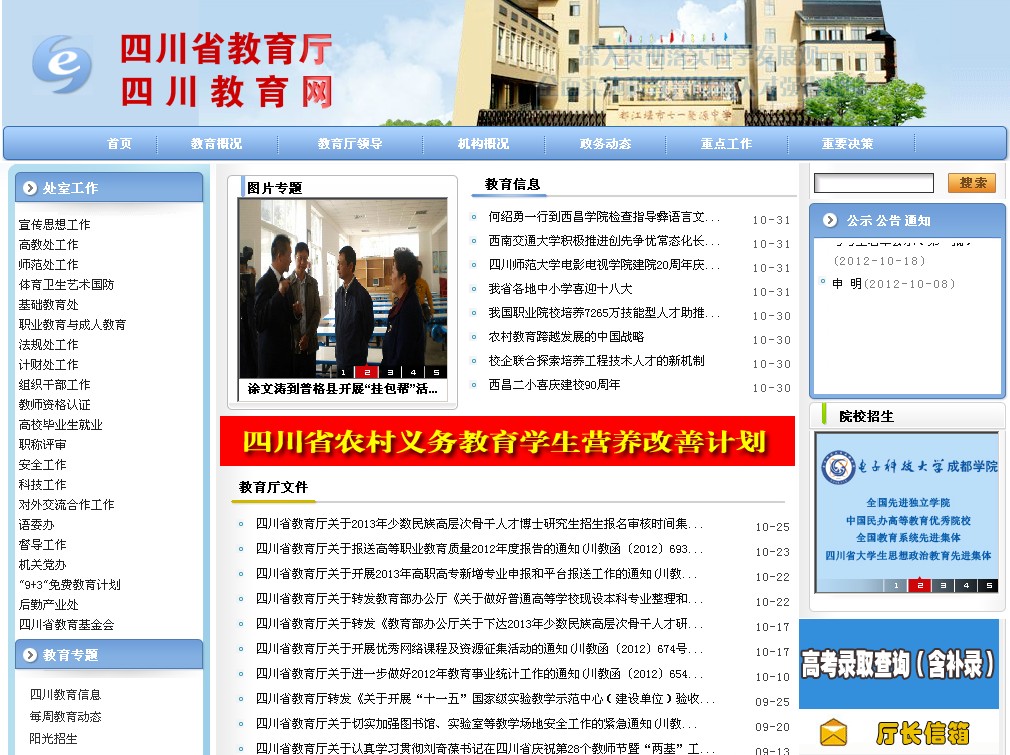Open 阳光招生 under 教育专题
This screenshot has width=1010, height=755.
pyautogui.click(x=53, y=738)
